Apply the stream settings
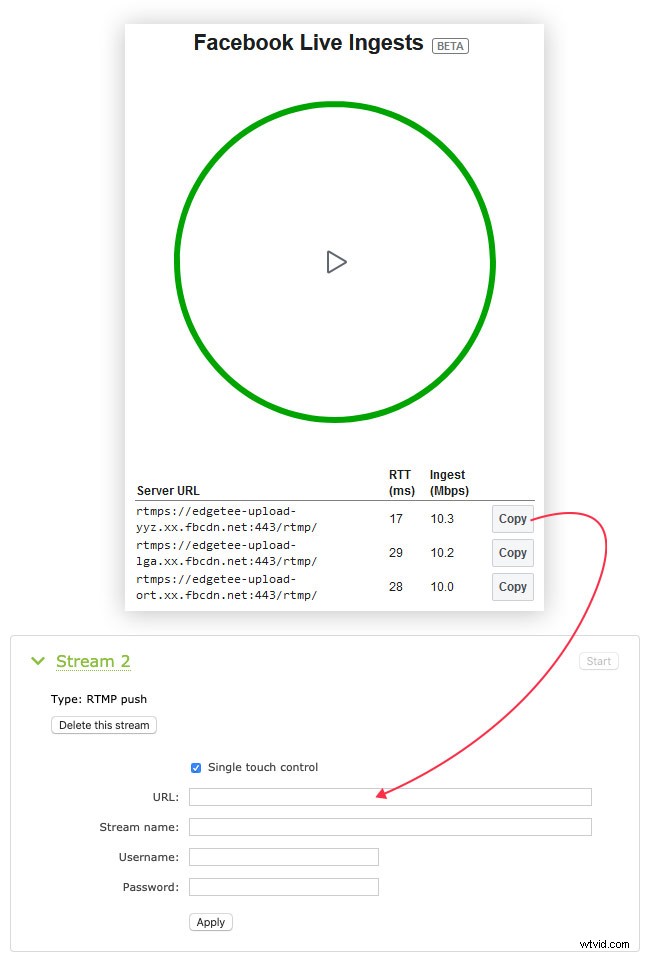 point(211,922)
